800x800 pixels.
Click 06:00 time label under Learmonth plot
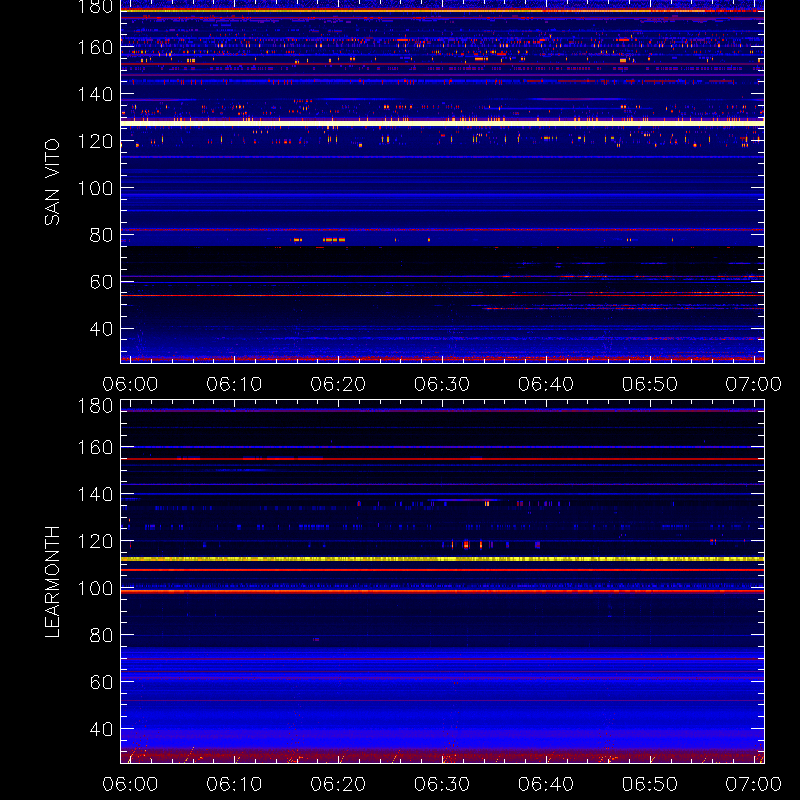(x=130, y=784)
